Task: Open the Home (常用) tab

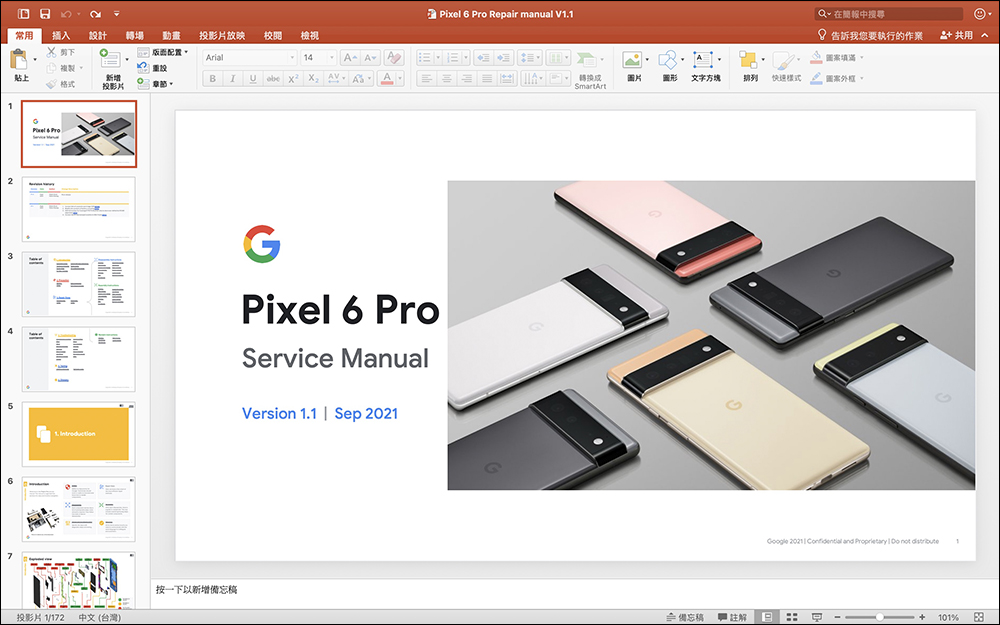Action: 24,36
